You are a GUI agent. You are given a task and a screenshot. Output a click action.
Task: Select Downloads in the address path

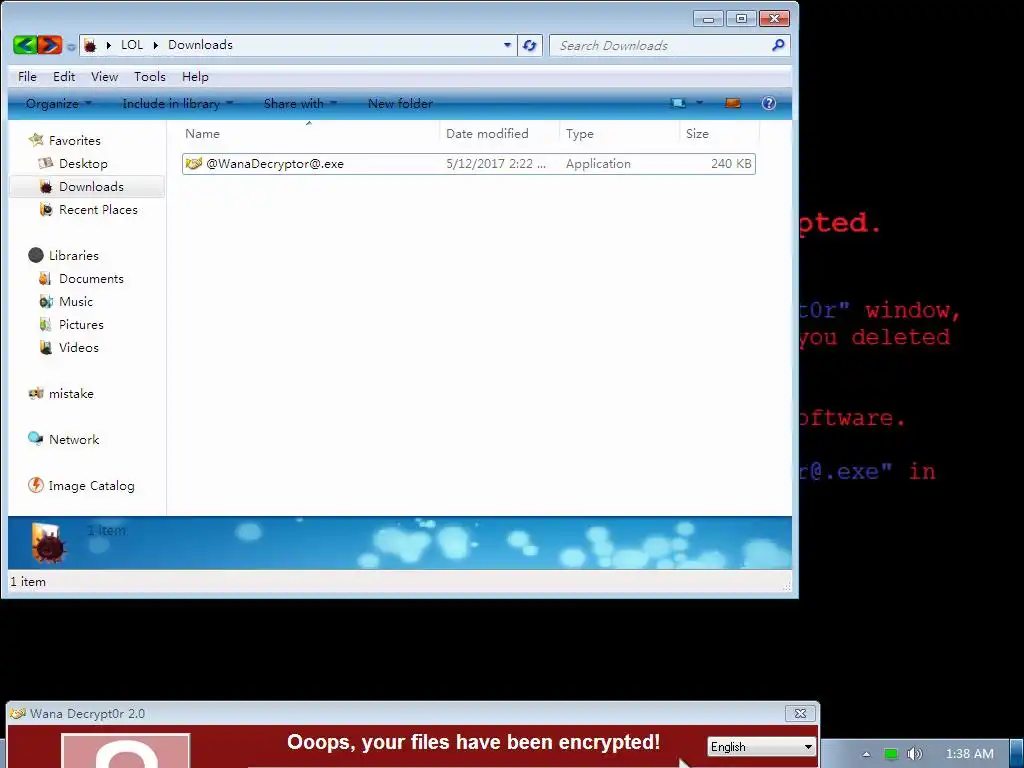point(200,45)
